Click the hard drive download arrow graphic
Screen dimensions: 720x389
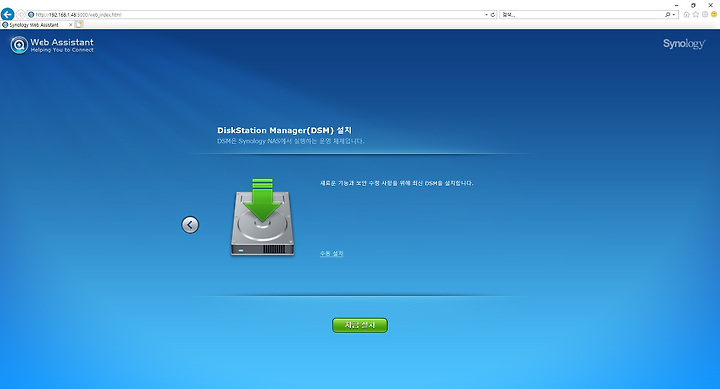[262, 217]
